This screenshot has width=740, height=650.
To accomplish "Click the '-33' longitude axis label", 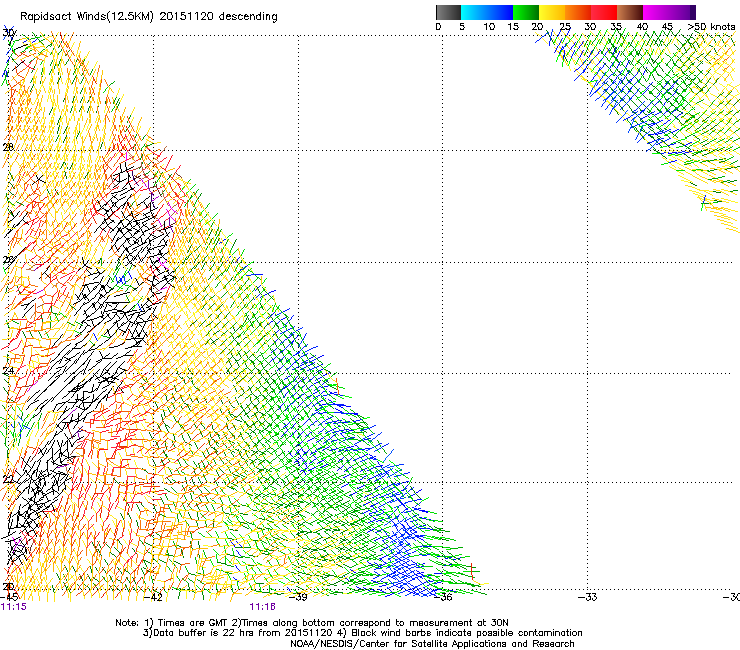I will 587,597.
